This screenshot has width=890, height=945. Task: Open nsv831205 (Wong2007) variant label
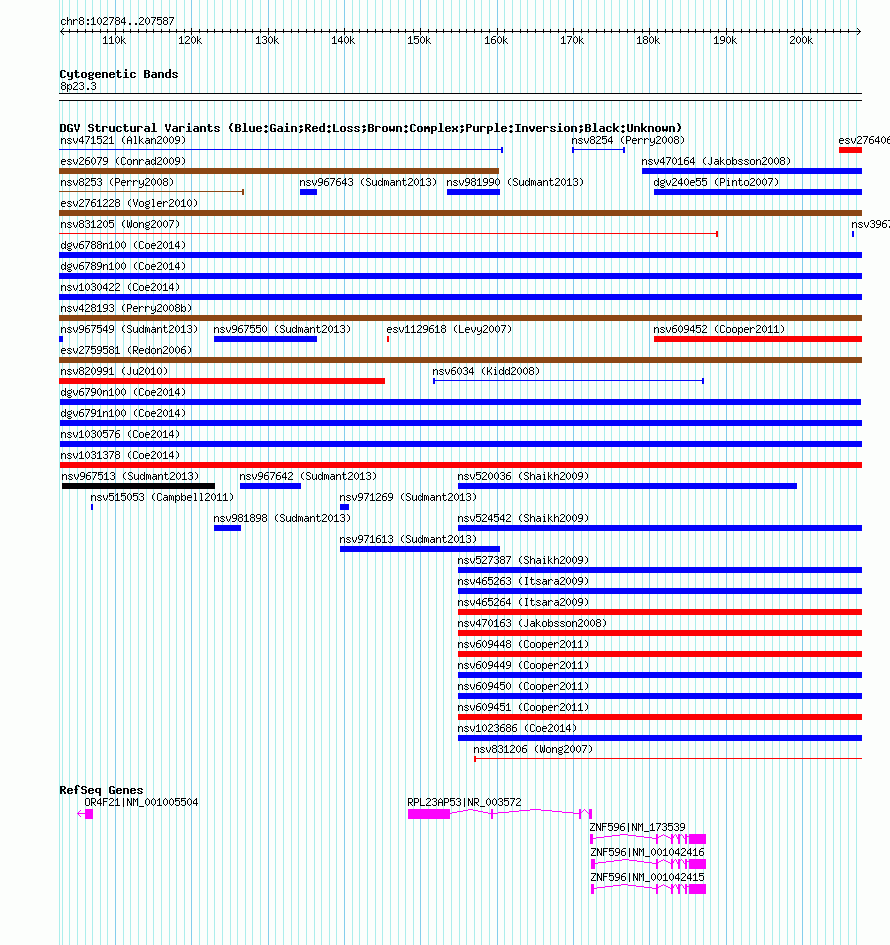(120, 225)
